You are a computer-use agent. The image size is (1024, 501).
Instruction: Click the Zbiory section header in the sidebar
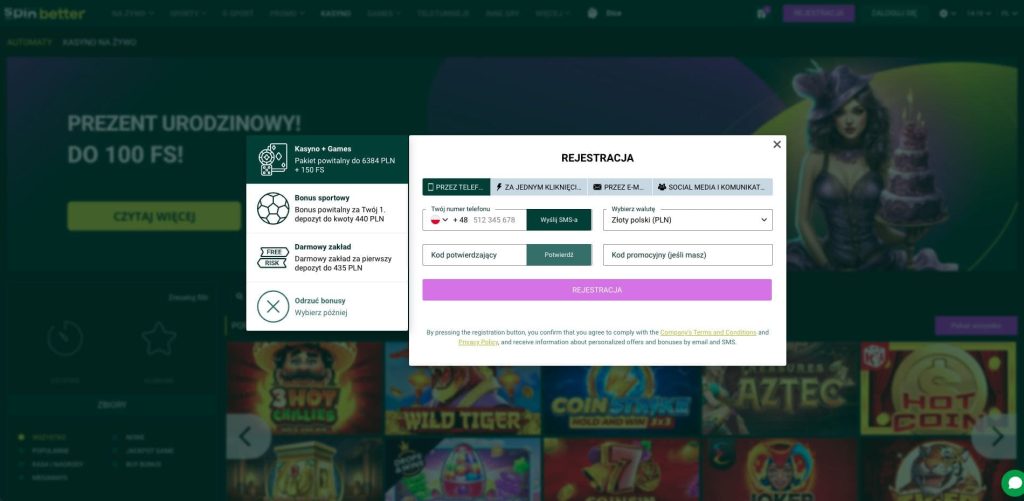click(x=112, y=405)
